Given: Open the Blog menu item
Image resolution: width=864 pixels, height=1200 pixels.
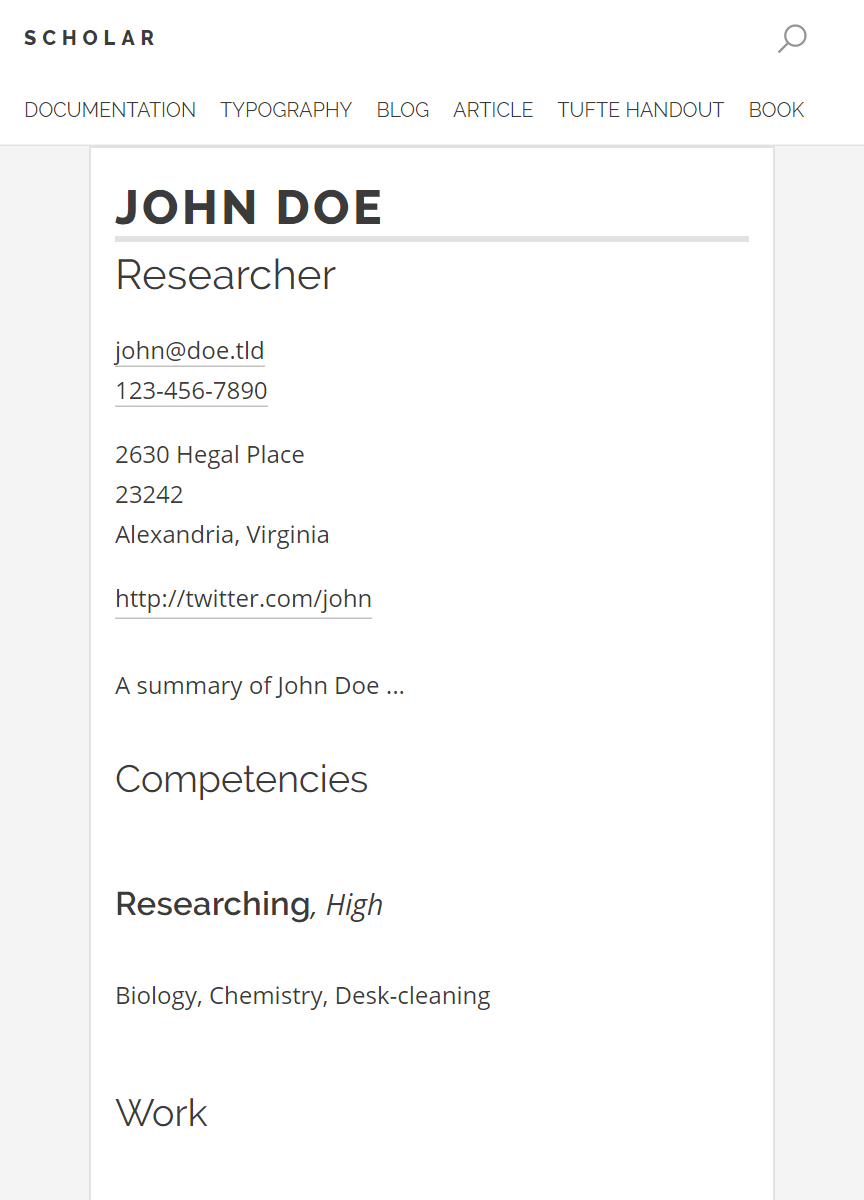Looking at the screenshot, I should point(403,110).
